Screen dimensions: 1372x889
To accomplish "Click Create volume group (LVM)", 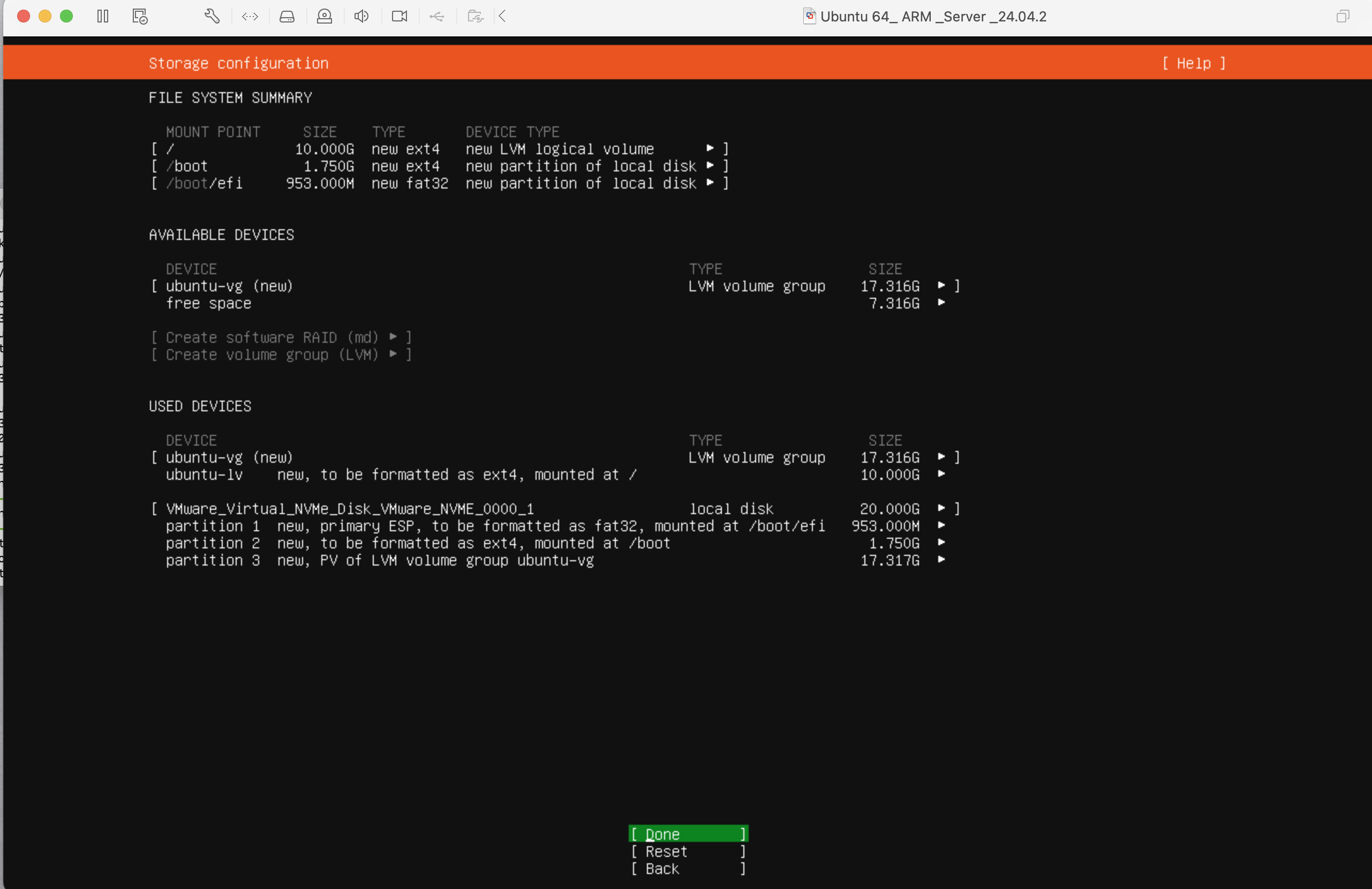I will pos(281,355).
